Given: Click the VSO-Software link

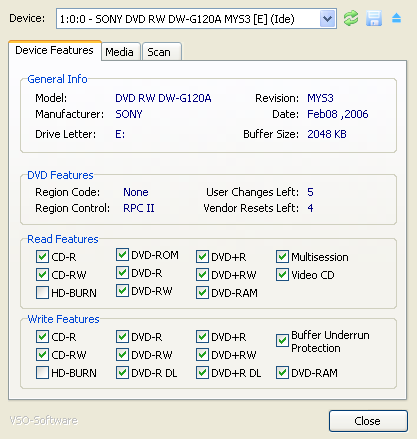Looking at the screenshot, I should (x=43, y=420).
